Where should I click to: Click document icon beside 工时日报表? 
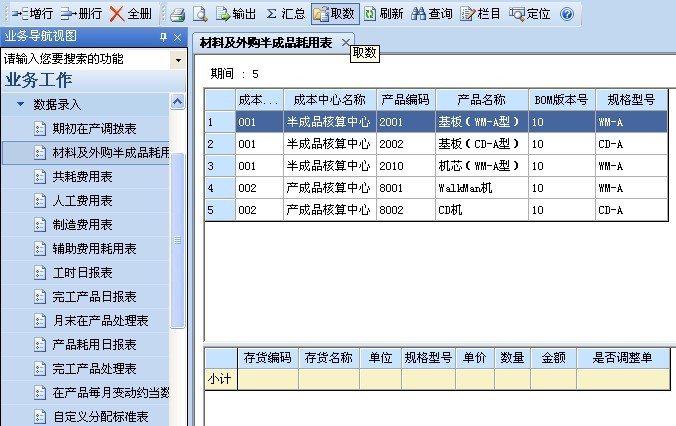(40, 273)
